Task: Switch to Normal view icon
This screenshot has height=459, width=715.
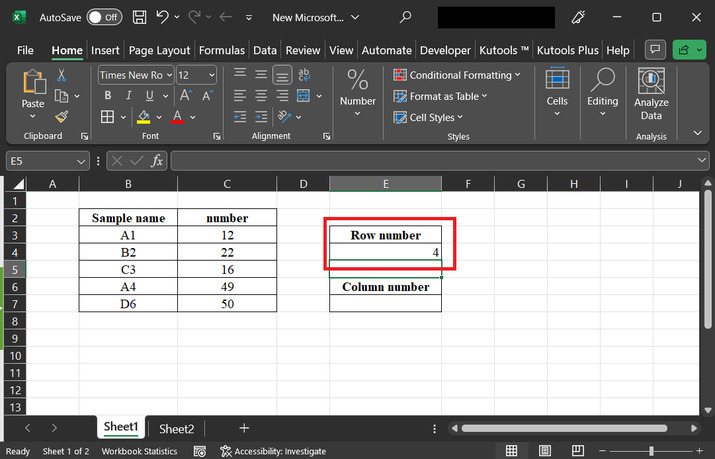Action: pos(512,450)
